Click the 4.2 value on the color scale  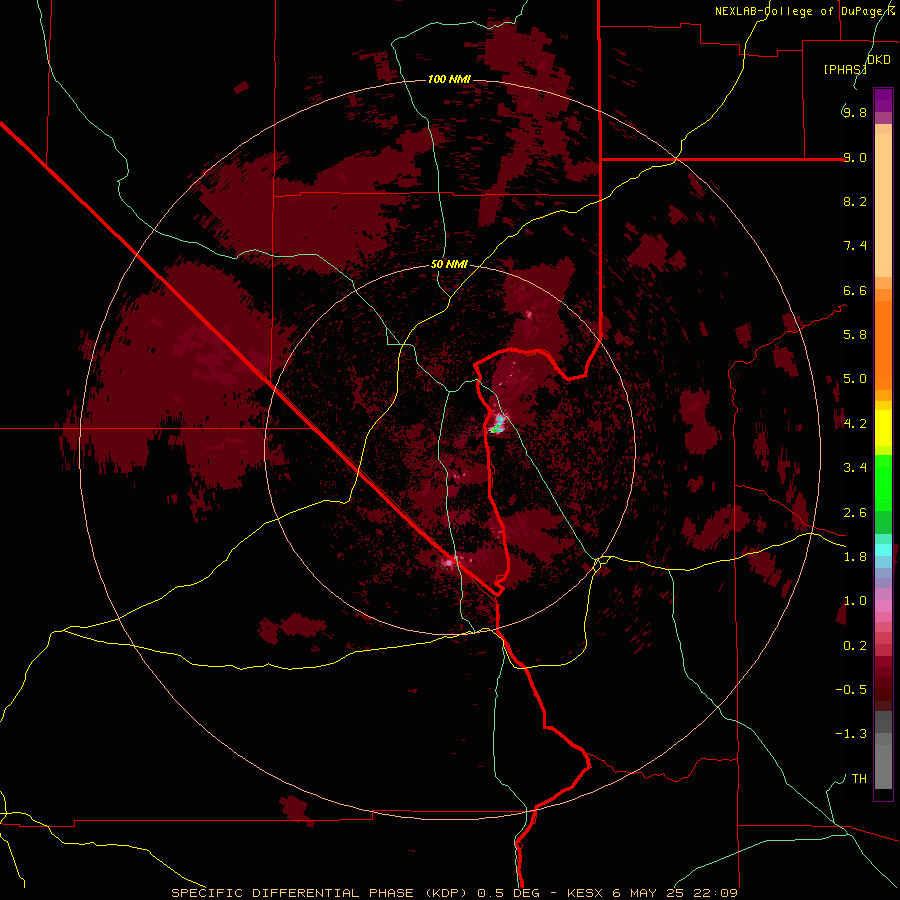pos(854,424)
